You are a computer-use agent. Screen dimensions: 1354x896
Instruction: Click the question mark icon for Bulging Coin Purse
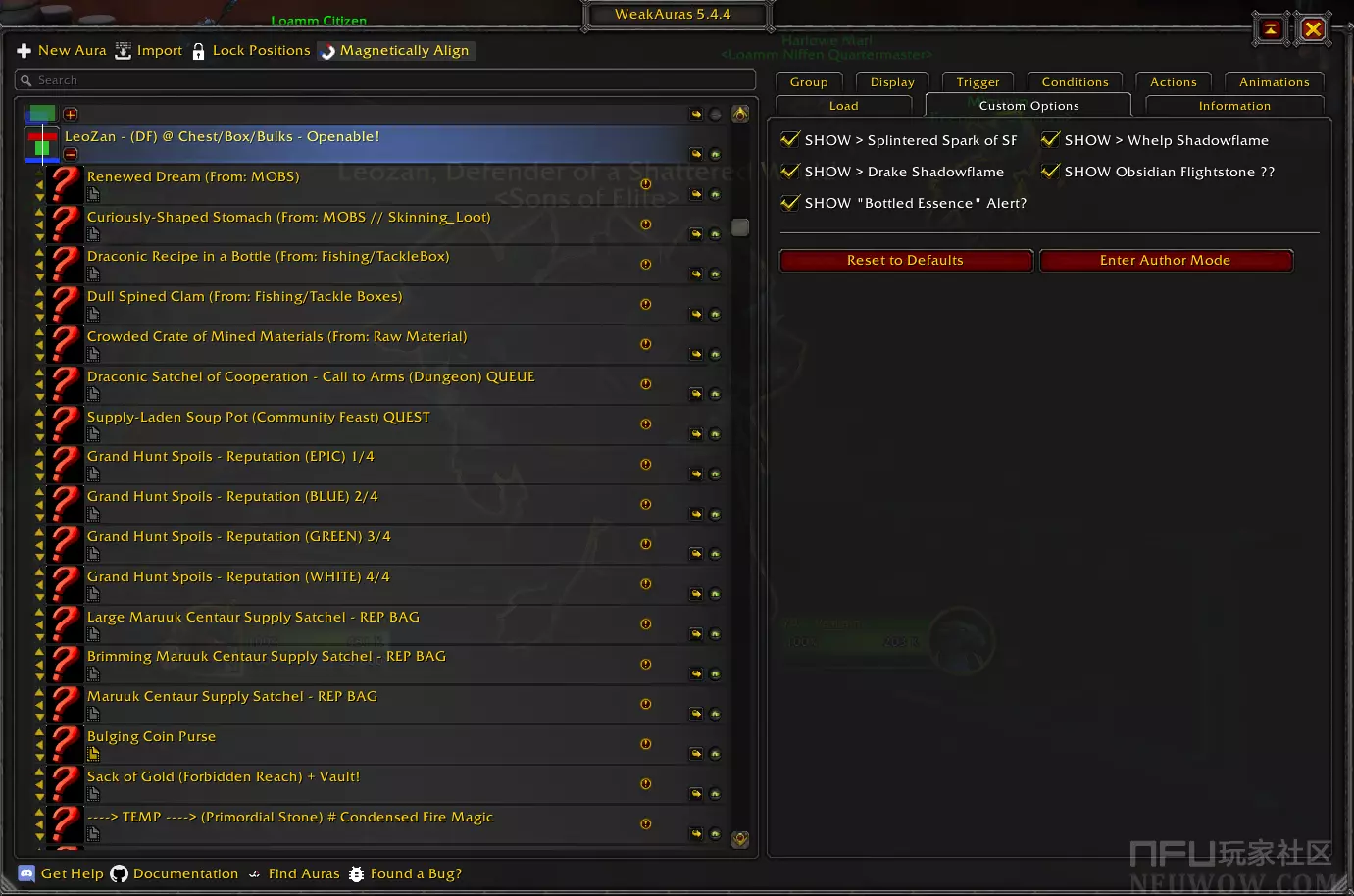(66, 744)
